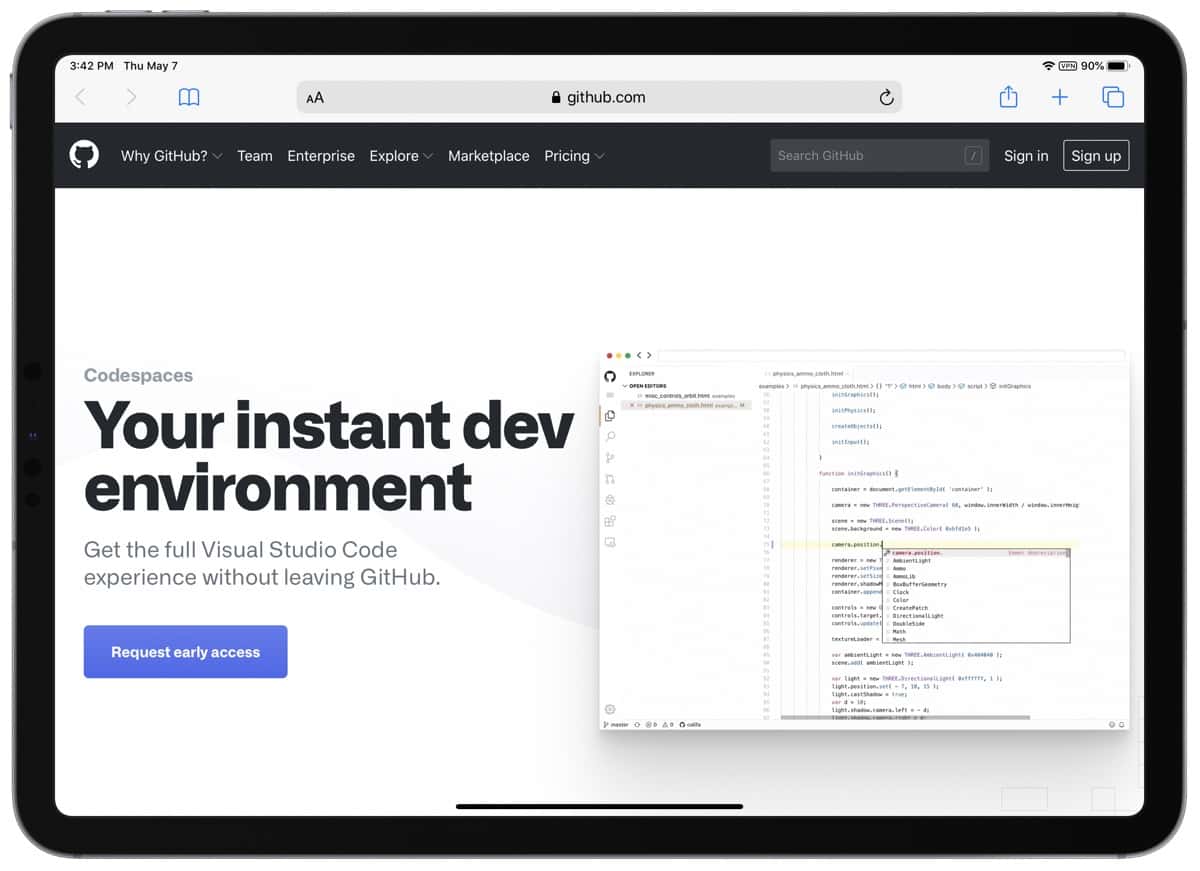Screen dimensions: 1200x871
Task: Expand the Explore menu
Action: pyautogui.click(x=400, y=156)
